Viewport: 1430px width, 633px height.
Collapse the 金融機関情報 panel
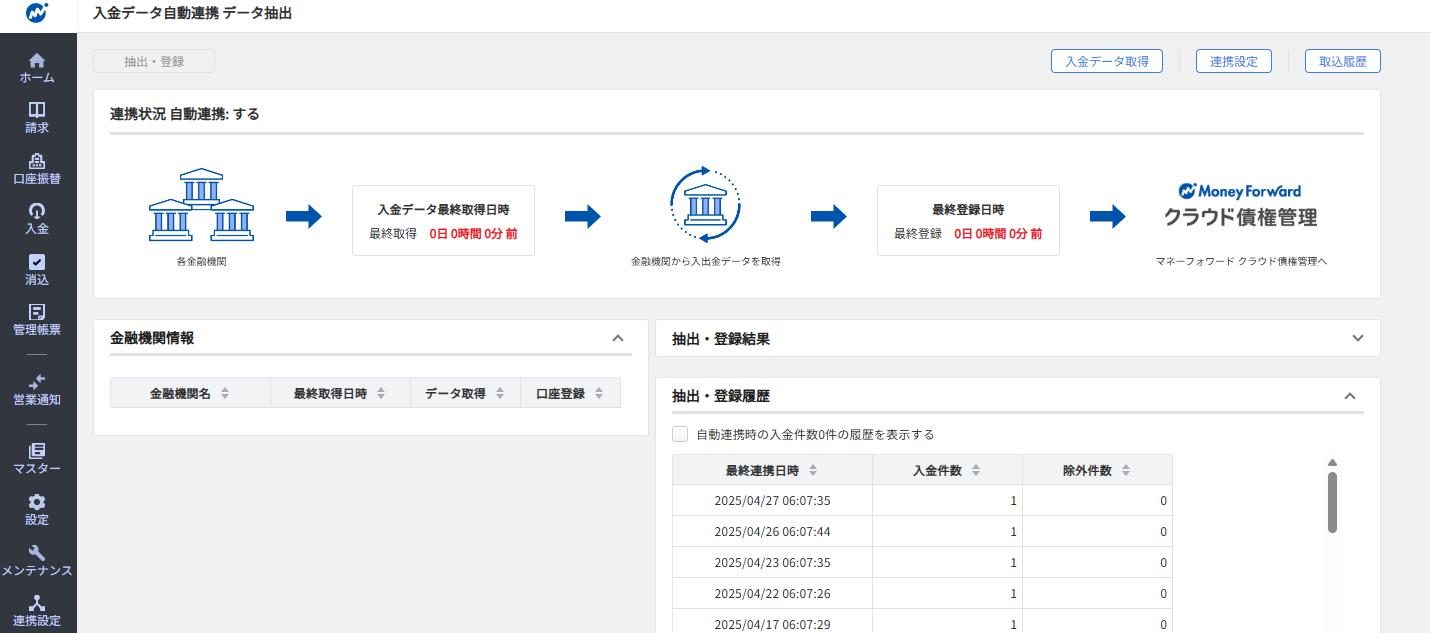(617, 338)
